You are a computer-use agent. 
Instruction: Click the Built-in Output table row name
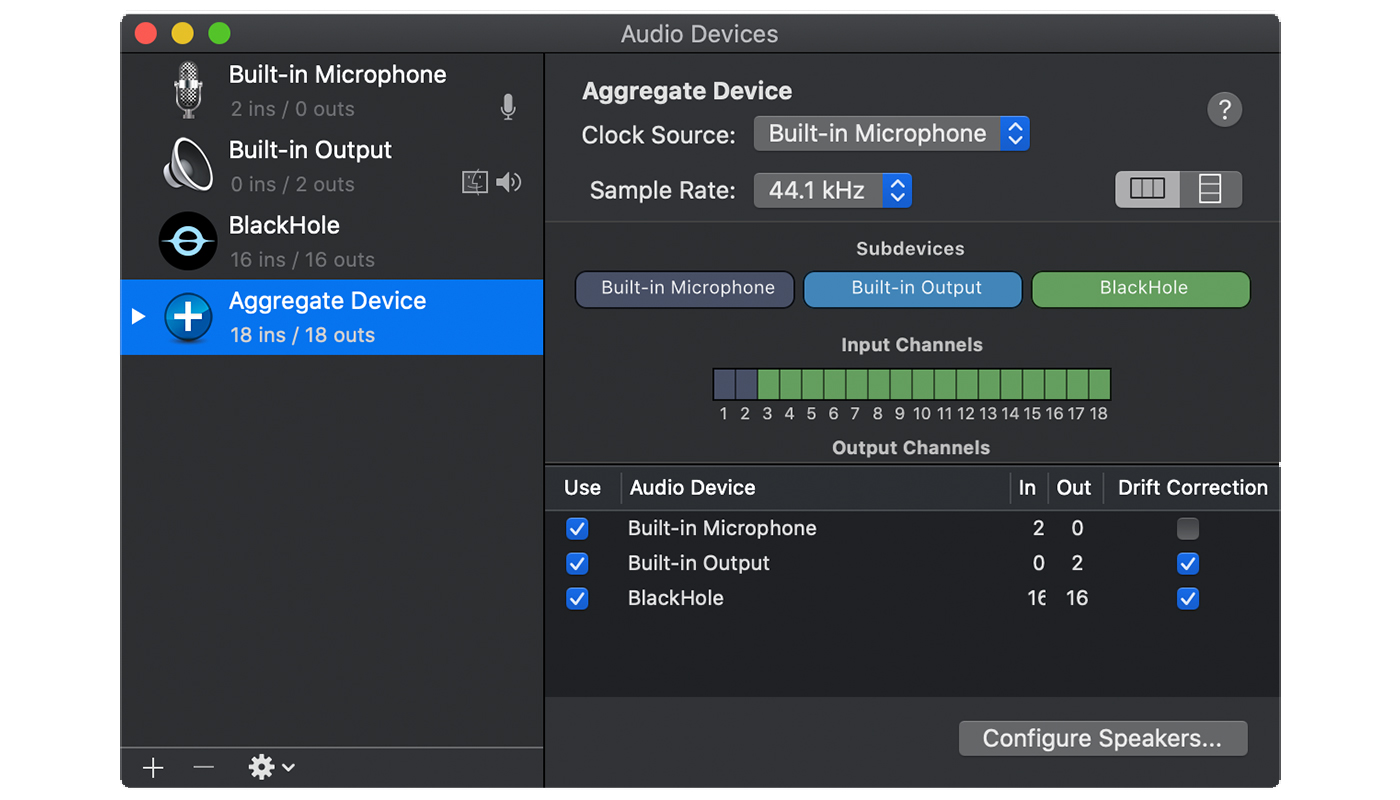coord(699,563)
